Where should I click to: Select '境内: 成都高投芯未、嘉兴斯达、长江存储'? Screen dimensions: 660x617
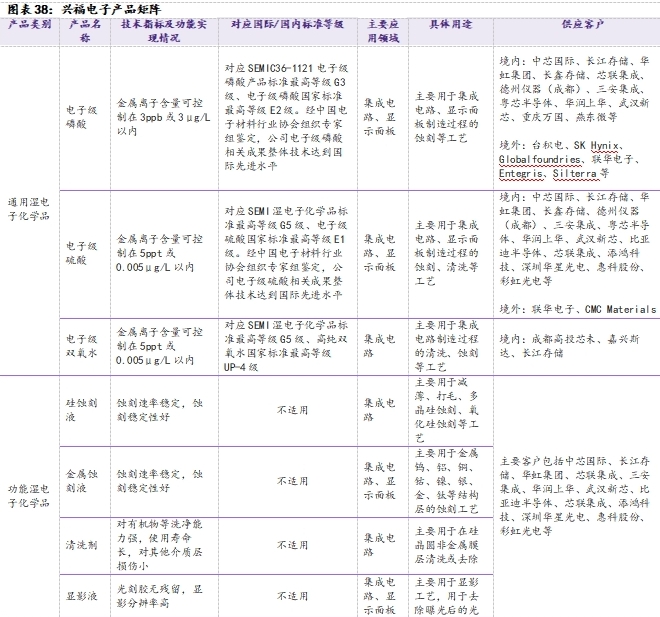click(569, 346)
